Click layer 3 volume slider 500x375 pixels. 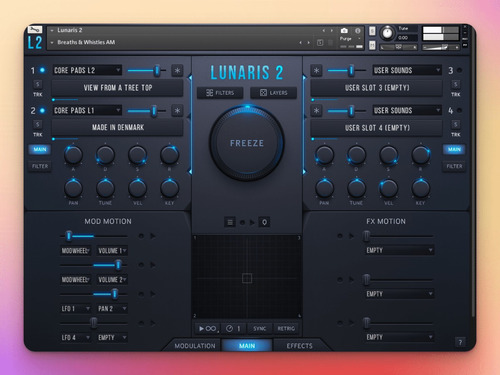pos(347,70)
